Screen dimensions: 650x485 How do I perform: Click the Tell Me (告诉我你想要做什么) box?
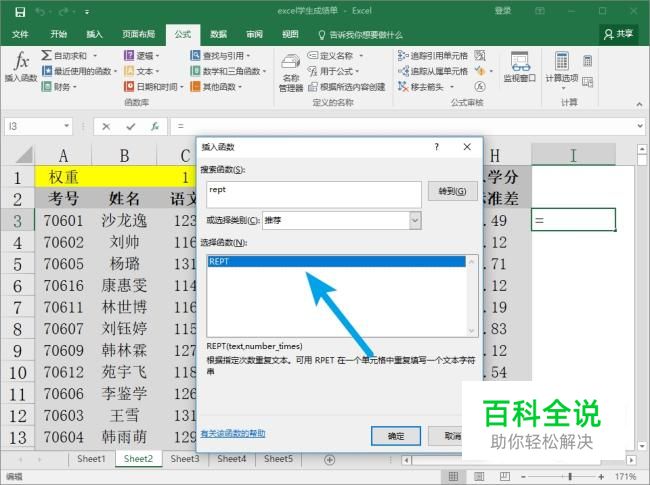pyautogui.click(x=361, y=35)
